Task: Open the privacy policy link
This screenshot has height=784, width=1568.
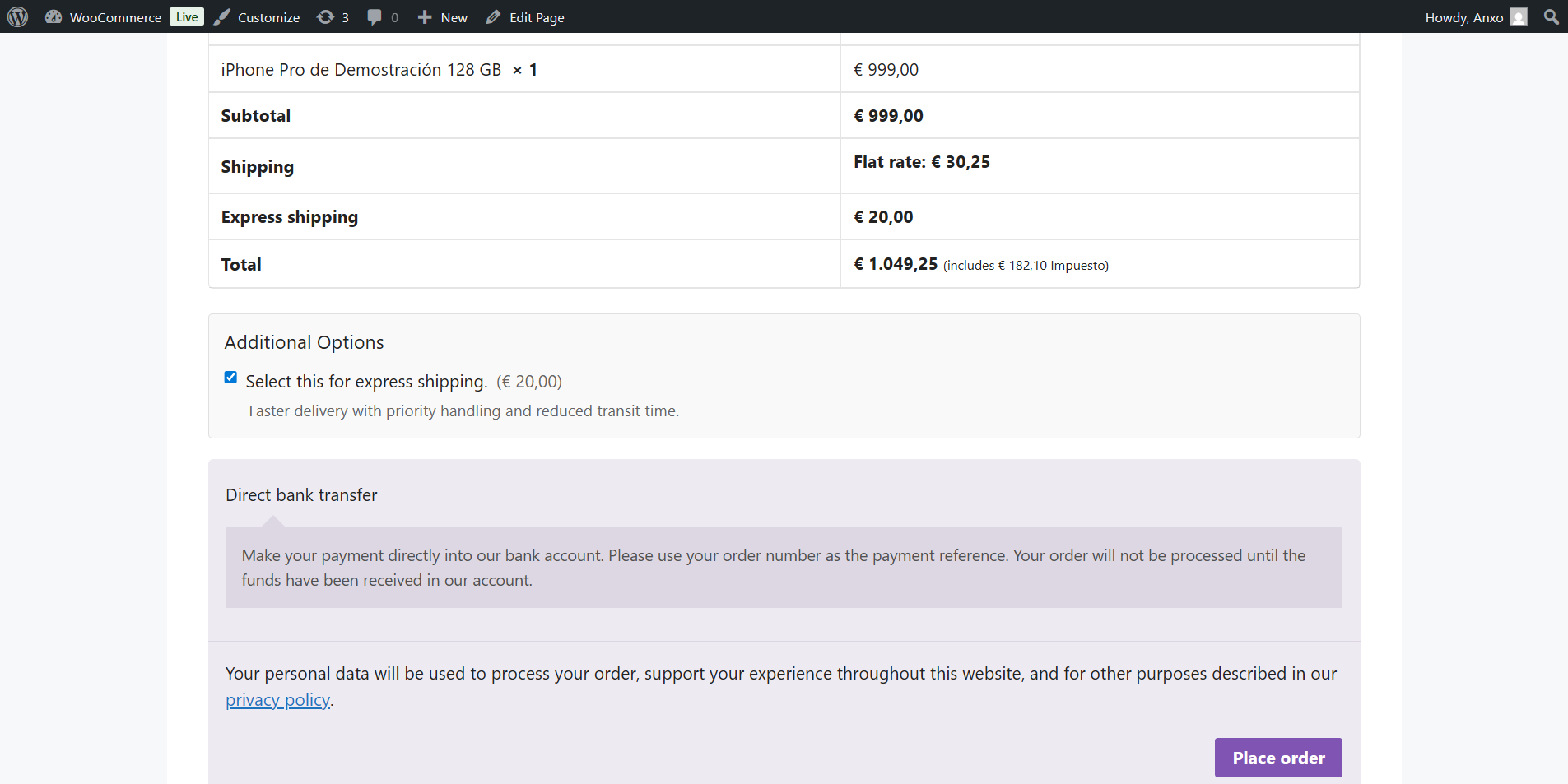Action: (277, 700)
